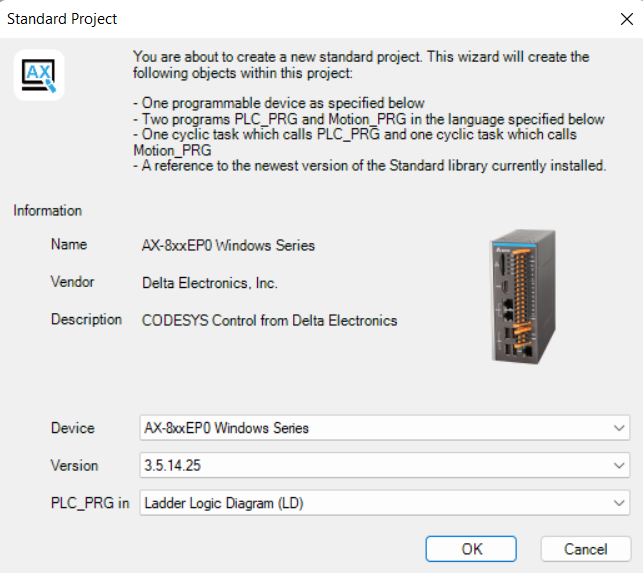Click the CODESYS Control description text
This screenshot has height=573, width=643.
click(270, 321)
